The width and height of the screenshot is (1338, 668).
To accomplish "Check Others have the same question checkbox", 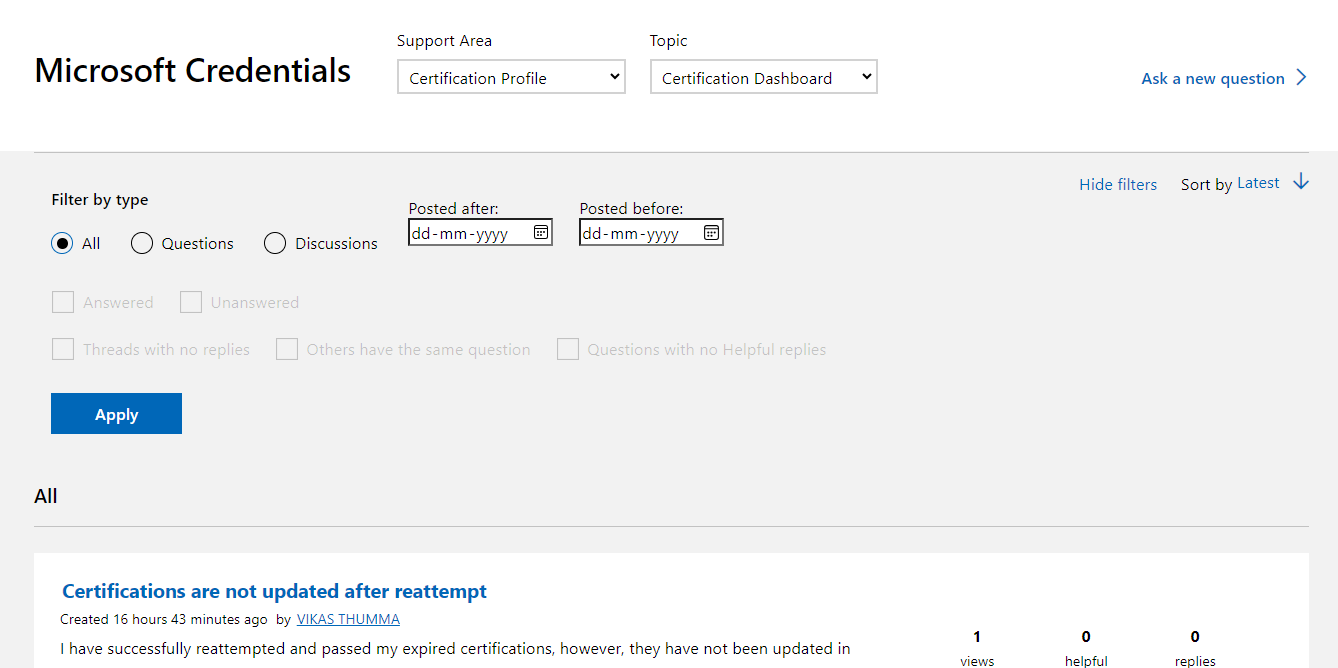I will click(x=287, y=349).
